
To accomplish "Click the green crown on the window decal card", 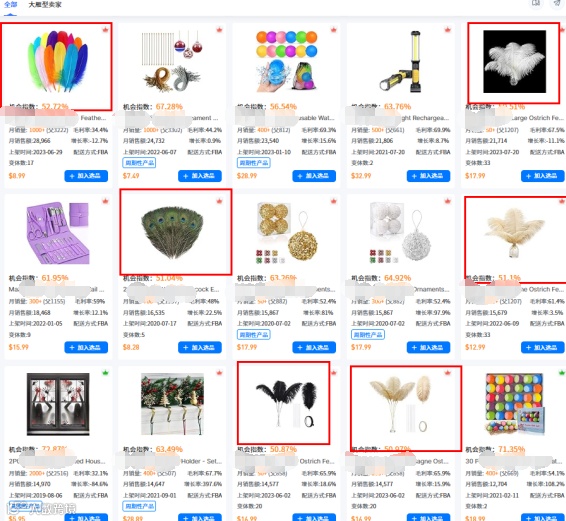I will [x=105, y=373].
